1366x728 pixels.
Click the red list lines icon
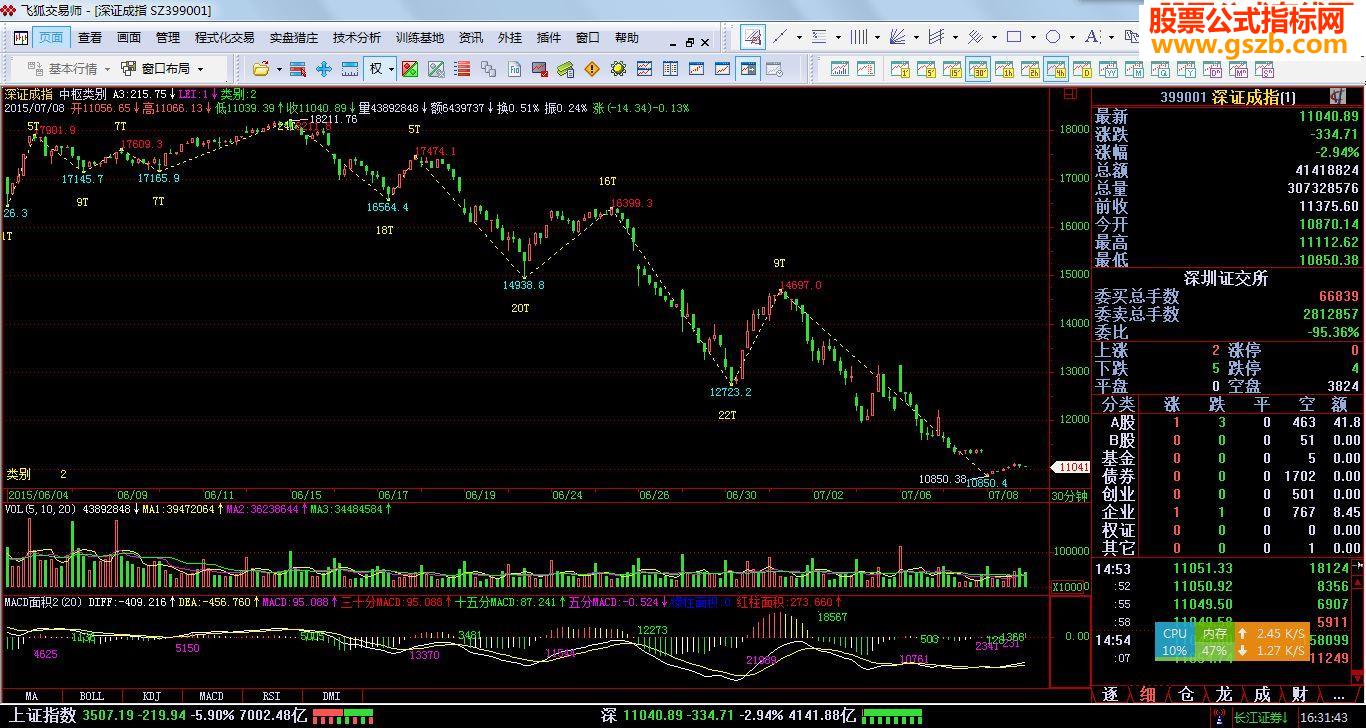(461, 69)
